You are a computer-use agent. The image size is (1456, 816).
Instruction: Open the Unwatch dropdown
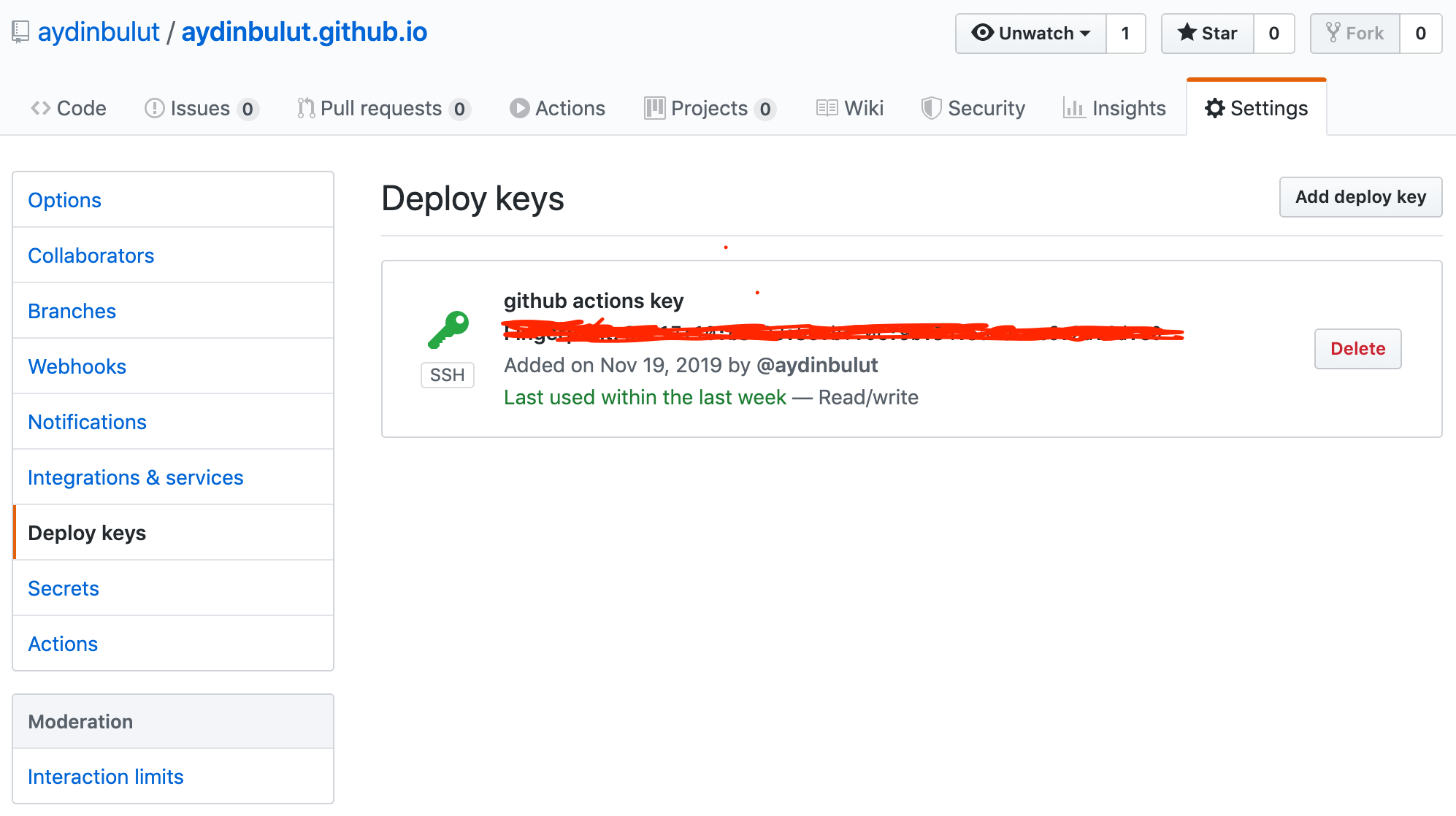[1031, 34]
